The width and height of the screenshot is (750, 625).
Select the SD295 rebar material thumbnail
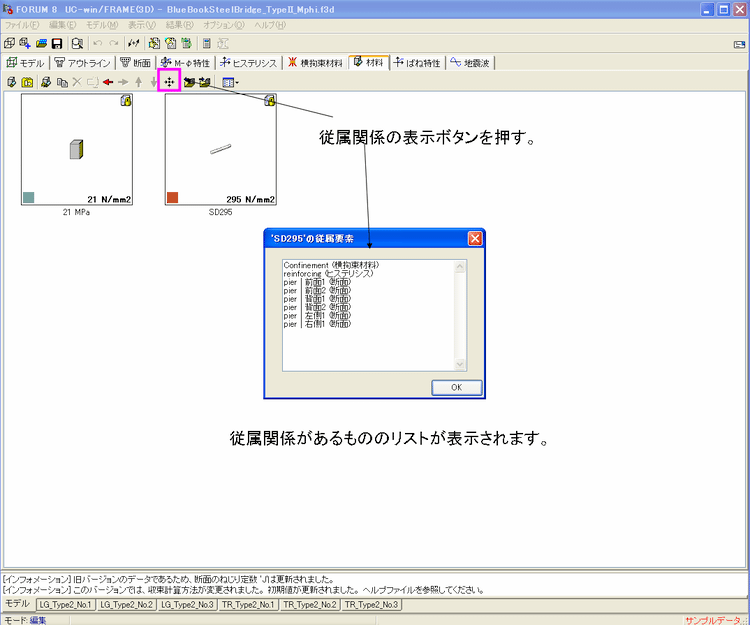tap(221, 149)
